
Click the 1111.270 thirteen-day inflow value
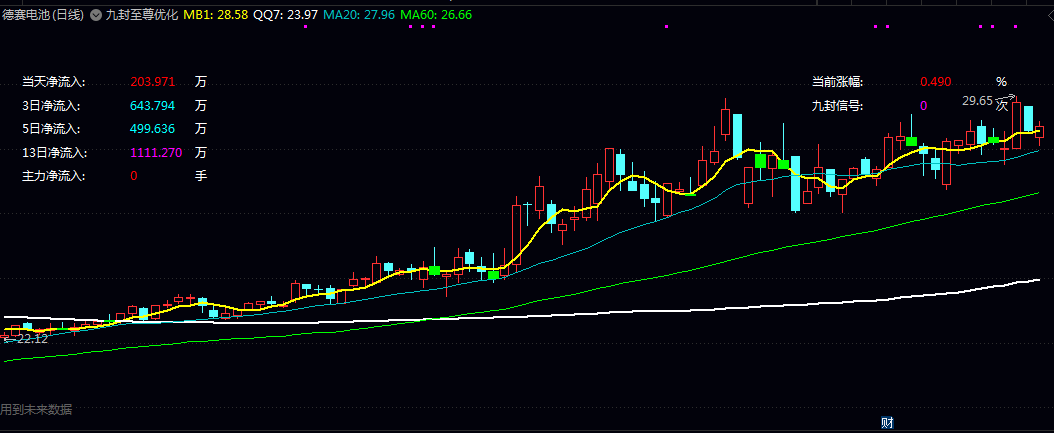click(x=156, y=153)
